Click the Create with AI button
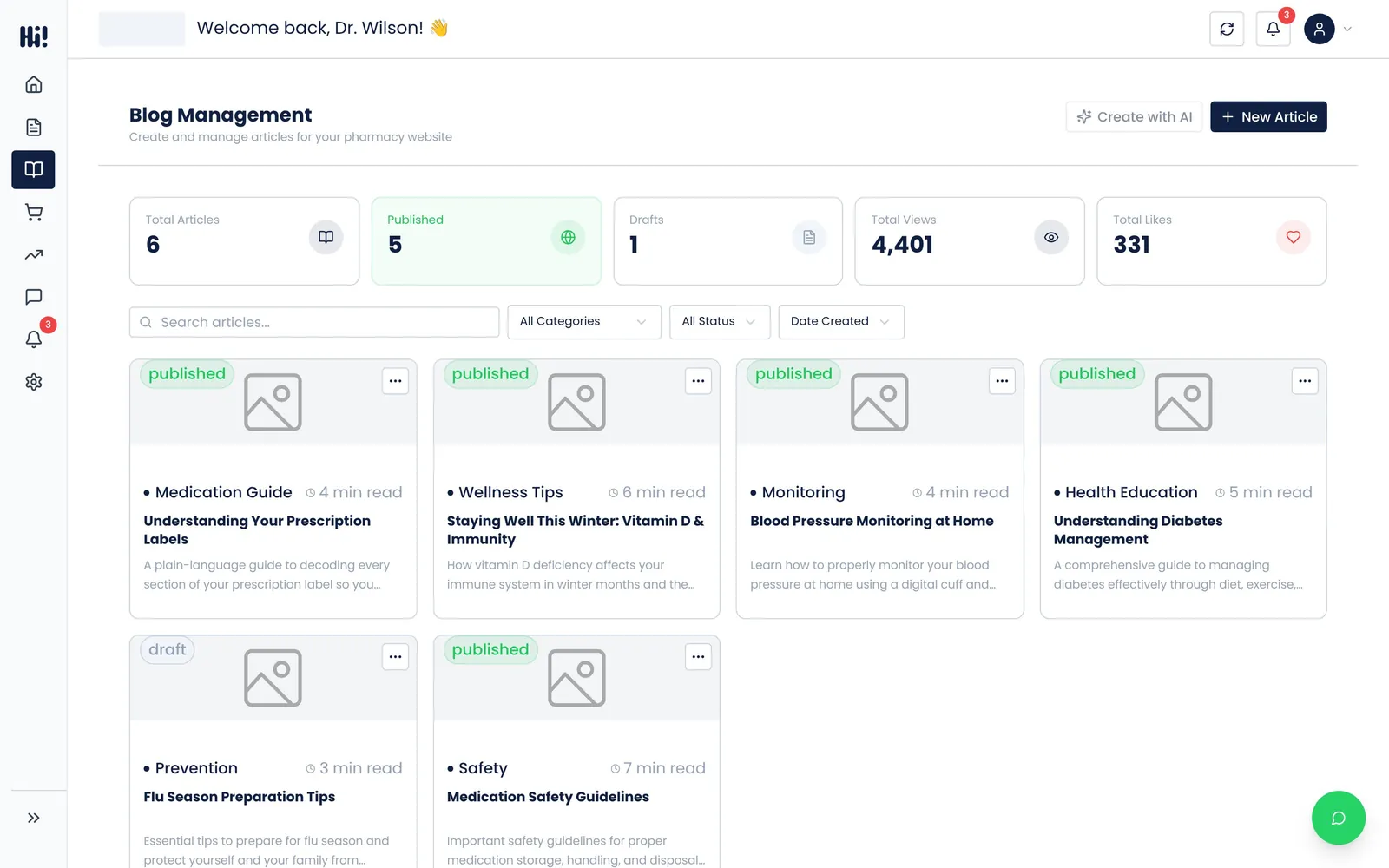The height and width of the screenshot is (868, 1389). click(x=1134, y=116)
